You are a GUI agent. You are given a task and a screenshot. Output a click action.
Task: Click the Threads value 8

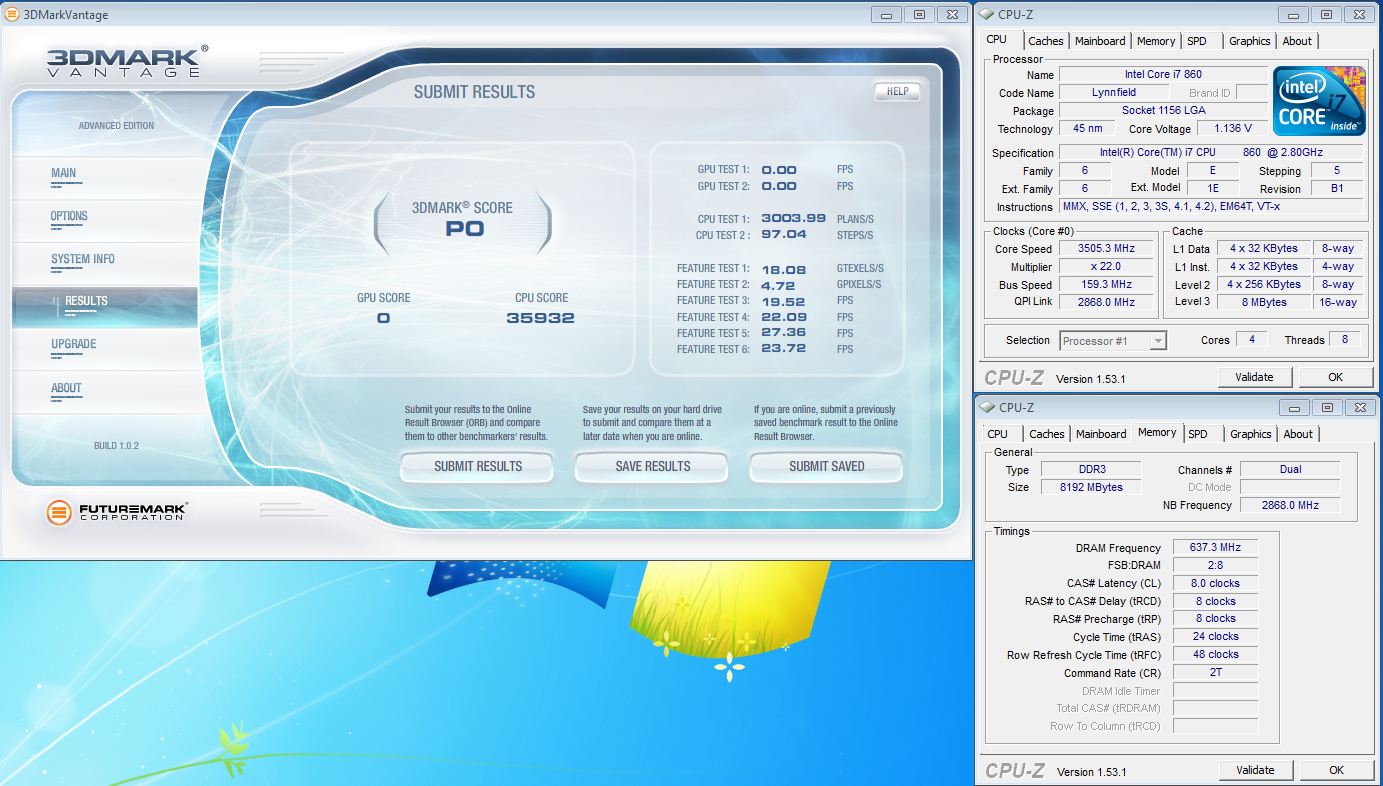pos(1345,340)
